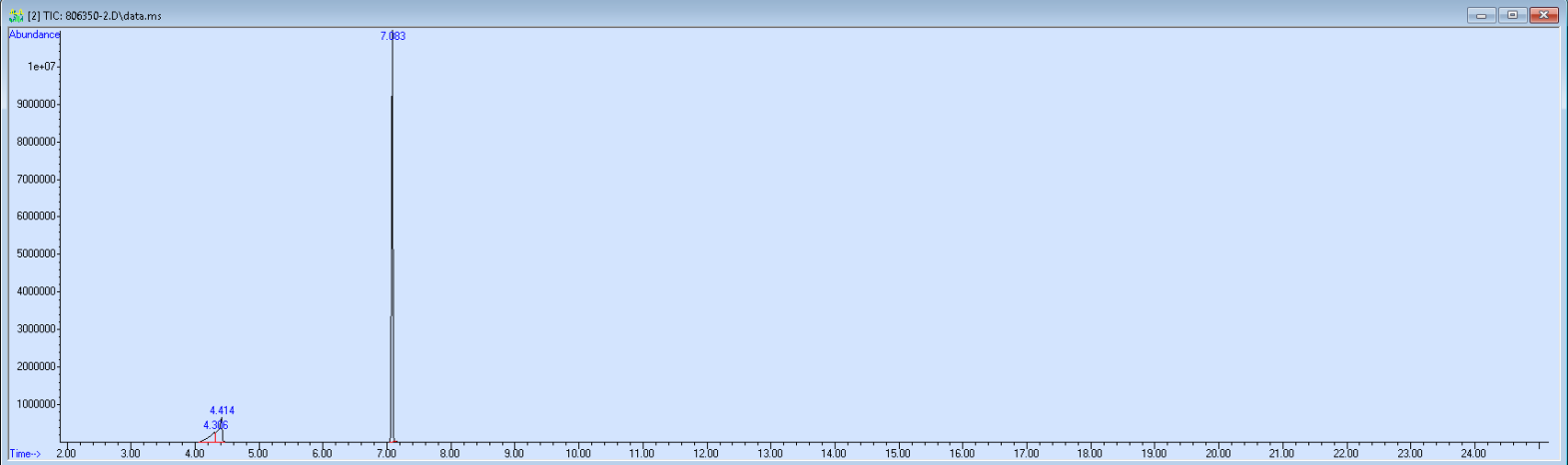Click the 3000000 abundance tick label

click(x=36, y=329)
